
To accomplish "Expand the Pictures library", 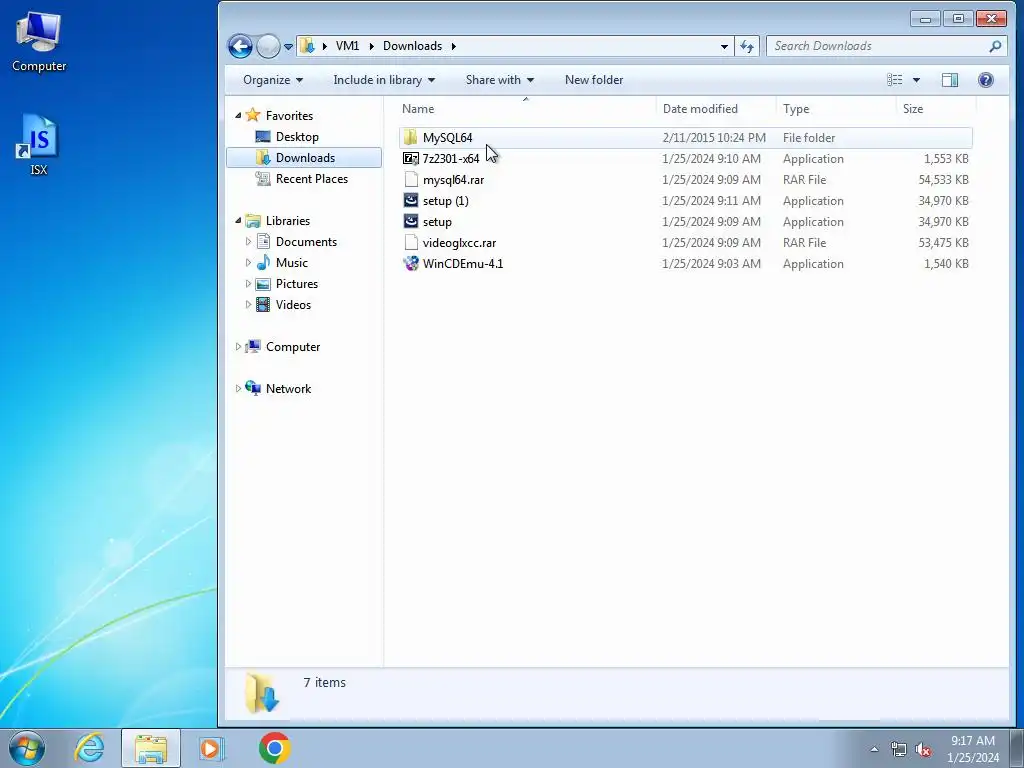I will pyautogui.click(x=248, y=283).
